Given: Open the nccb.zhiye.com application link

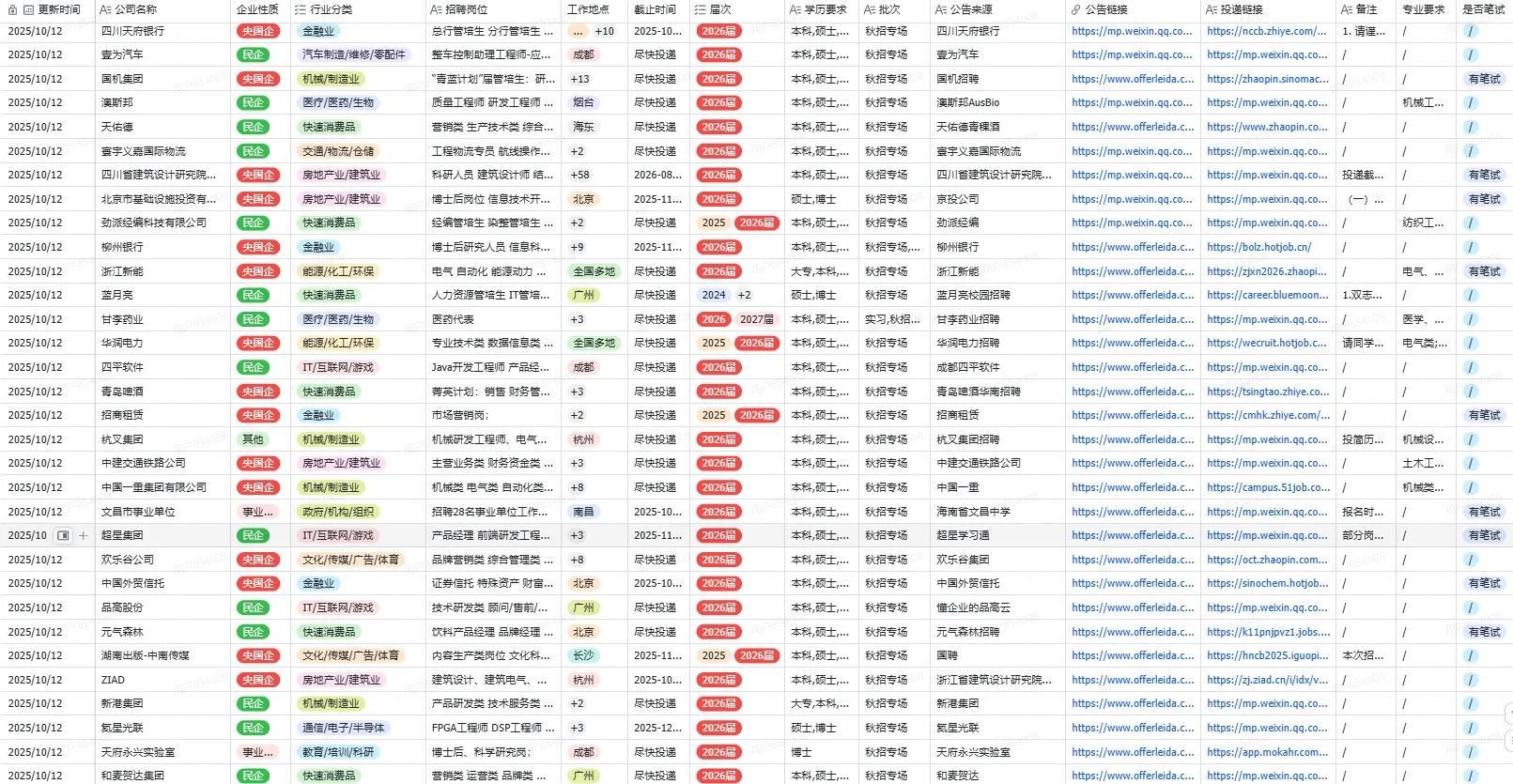Looking at the screenshot, I should 1267,31.
